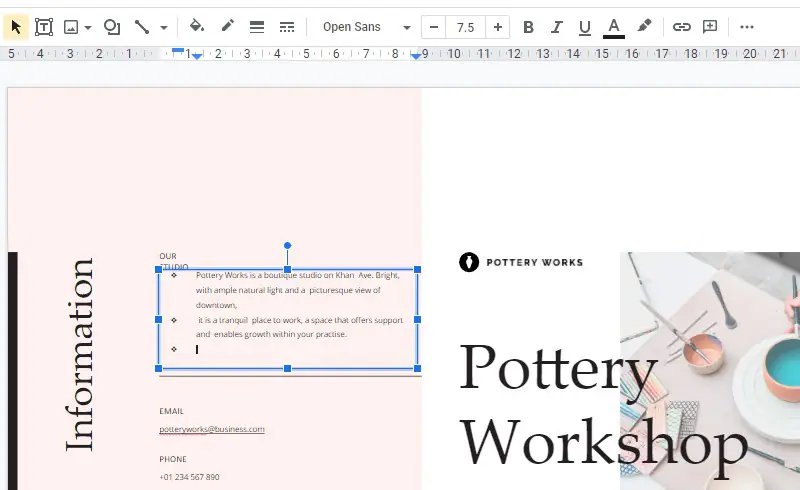The image size is (800, 490).
Task: Click the left indent marker on the ruler
Action: tap(197, 56)
